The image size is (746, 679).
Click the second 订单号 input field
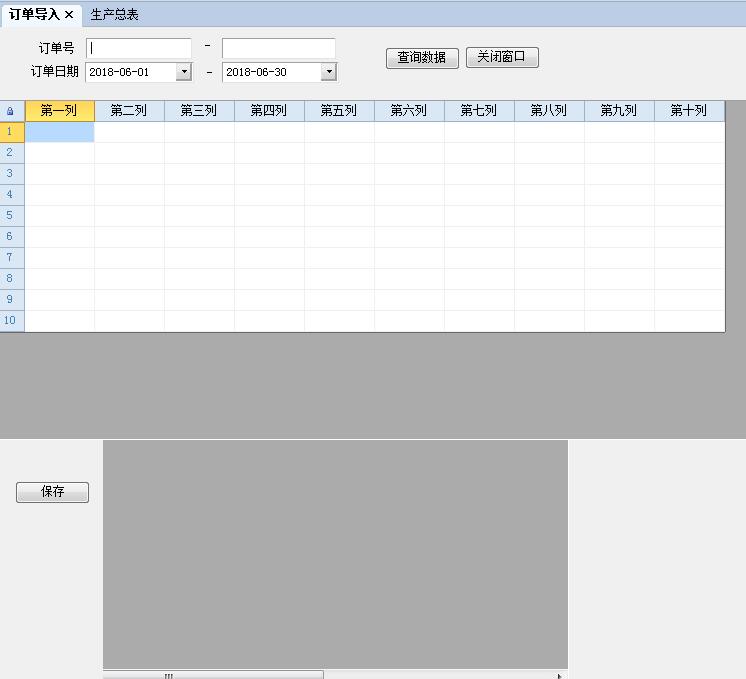click(279, 48)
